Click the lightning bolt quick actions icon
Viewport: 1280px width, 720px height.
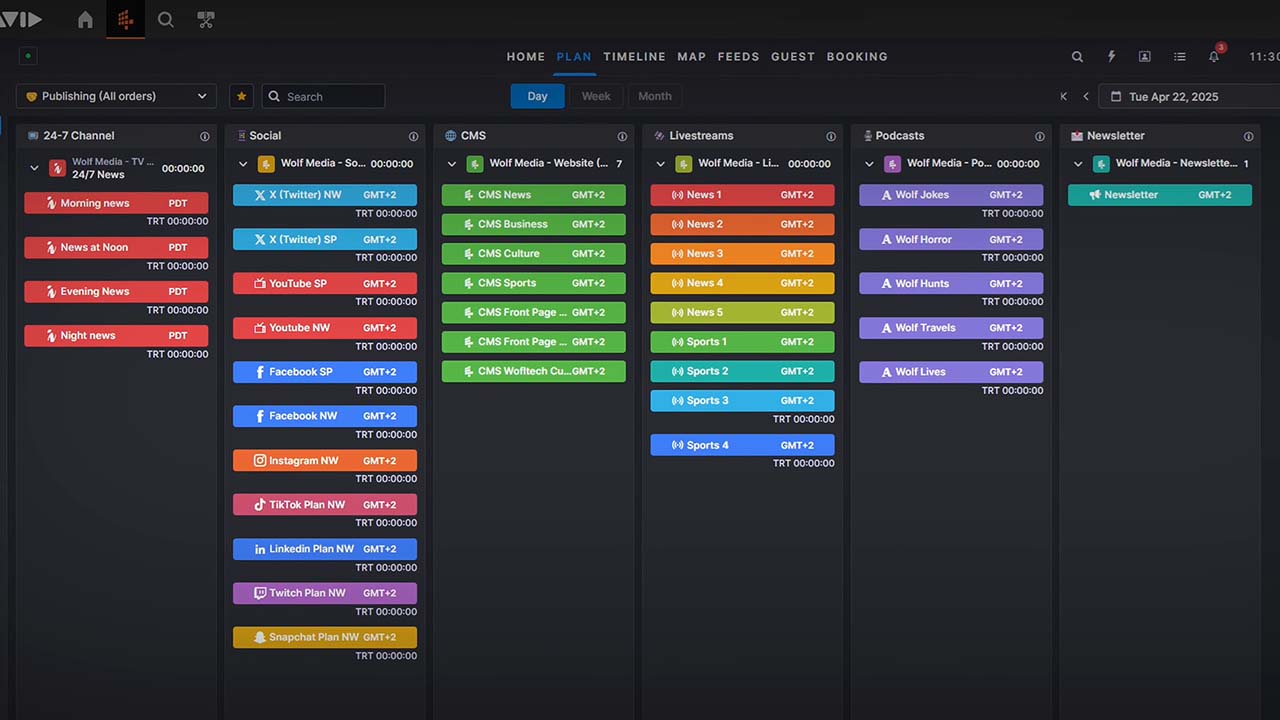click(1111, 57)
